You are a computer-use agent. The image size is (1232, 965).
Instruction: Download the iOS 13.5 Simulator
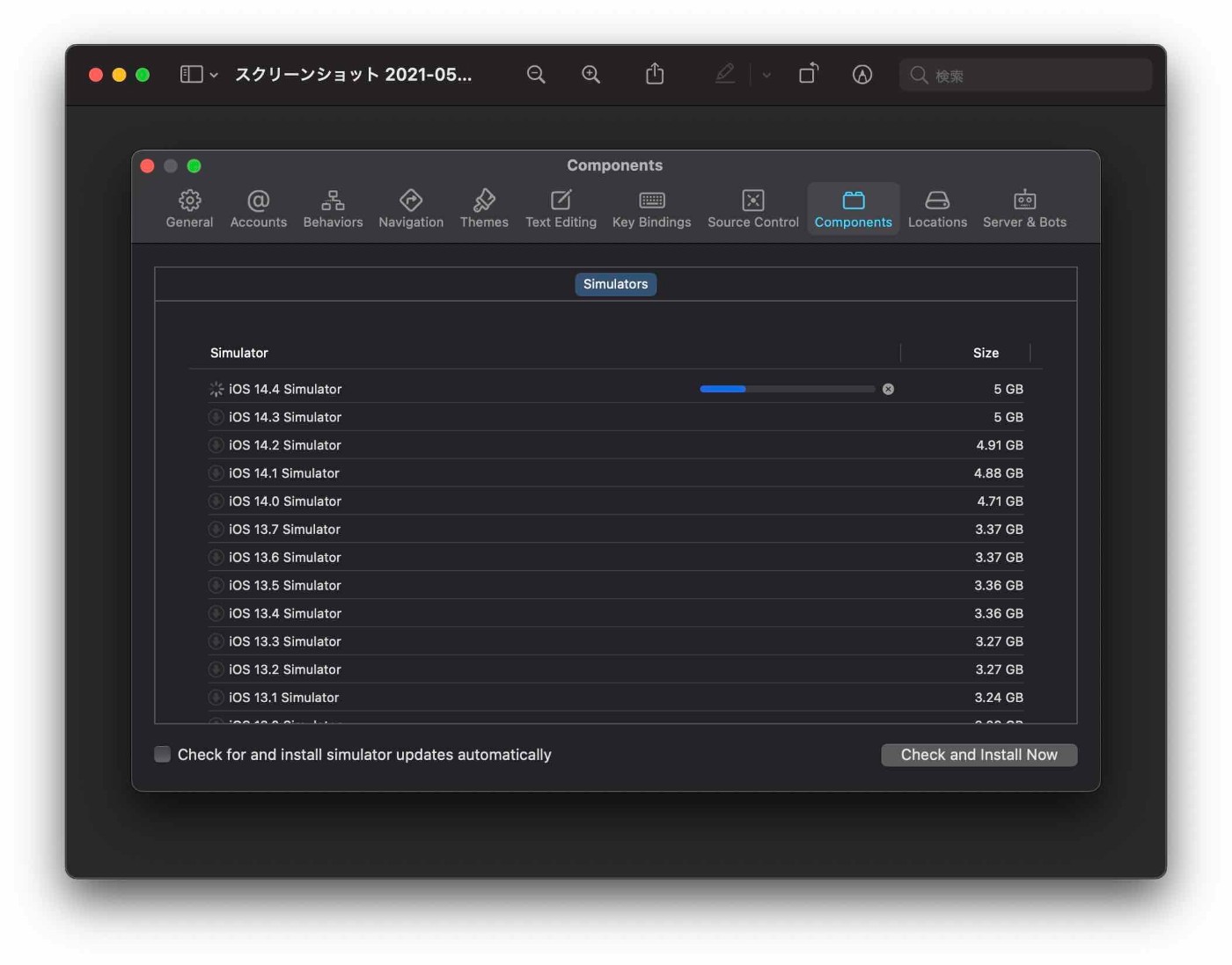216,586
